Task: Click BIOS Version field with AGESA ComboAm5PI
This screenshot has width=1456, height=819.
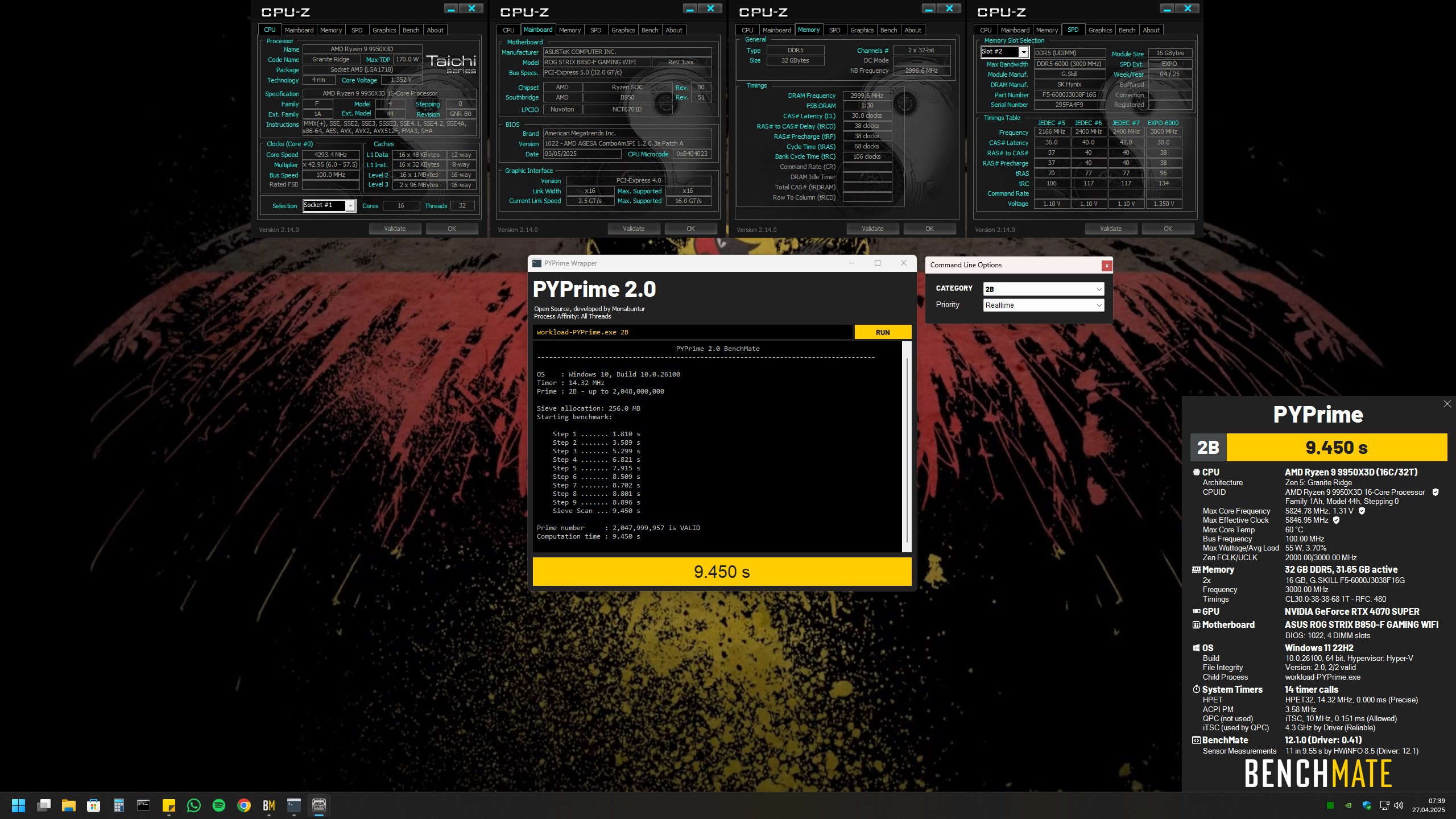Action: click(x=627, y=143)
